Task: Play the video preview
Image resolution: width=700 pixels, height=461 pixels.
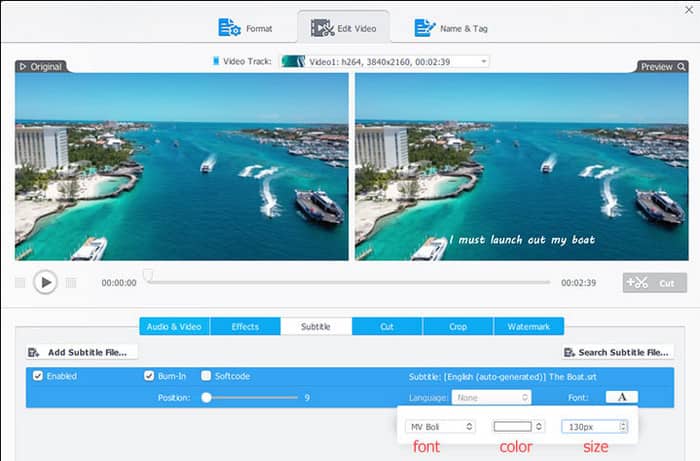Action: tap(45, 282)
